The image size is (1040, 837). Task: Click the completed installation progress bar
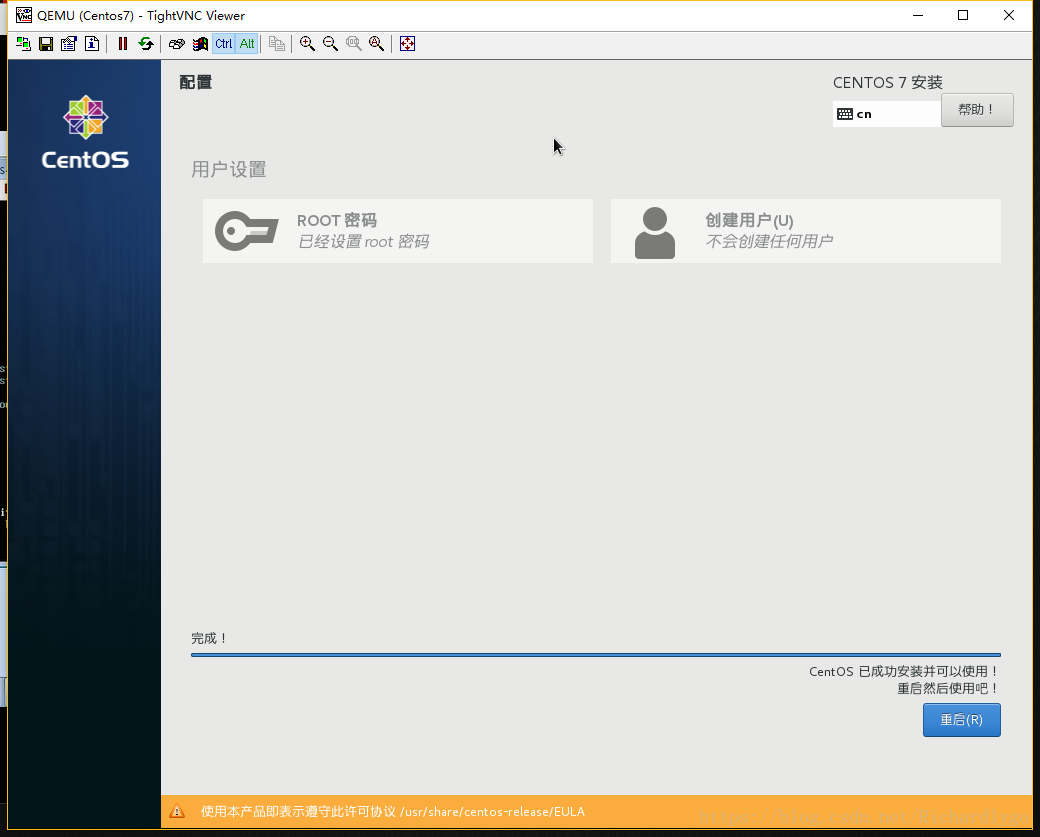(596, 655)
